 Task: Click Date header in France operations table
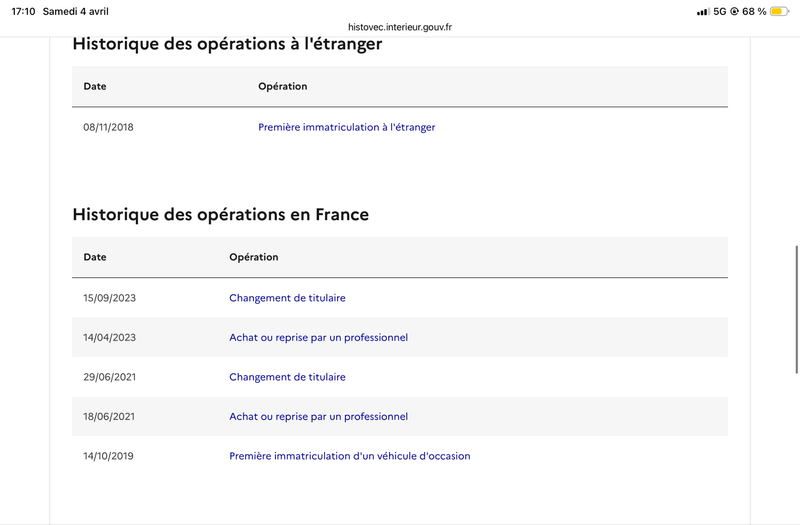pos(95,257)
